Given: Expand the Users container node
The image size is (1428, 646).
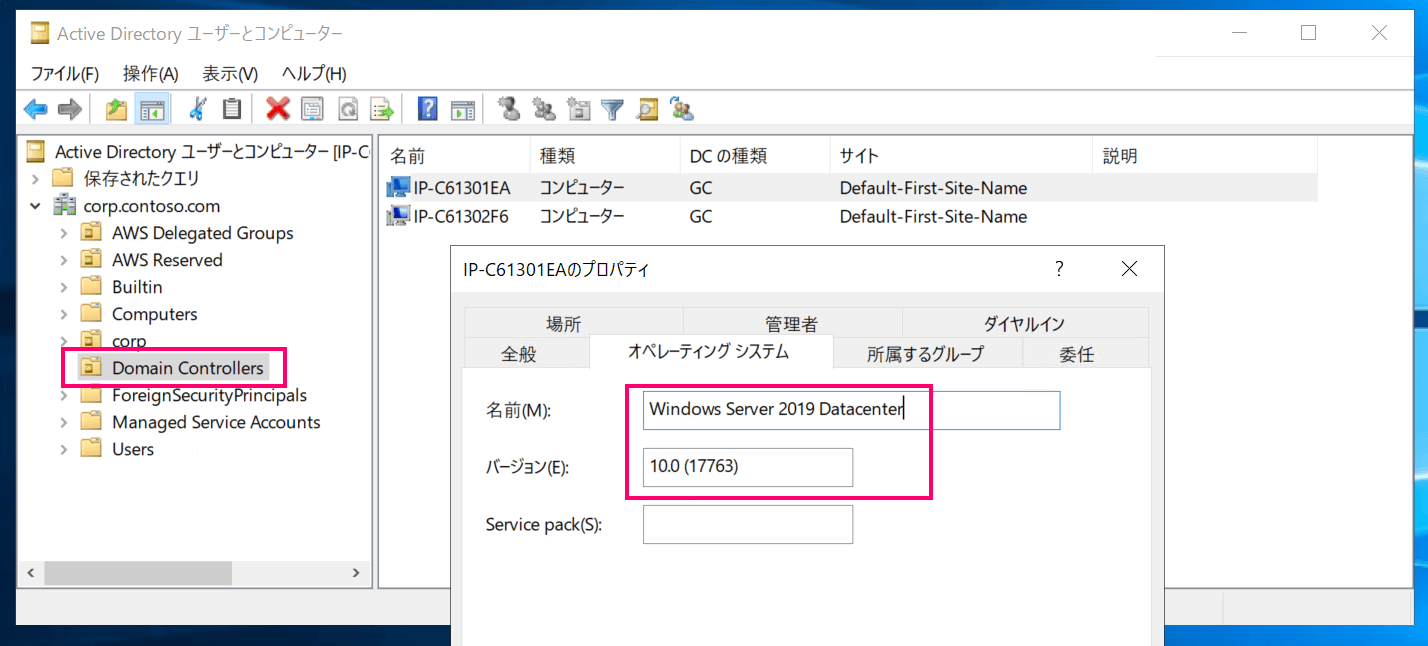Looking at the screenshot, I should pyautogui.click(x=63, y=449).
